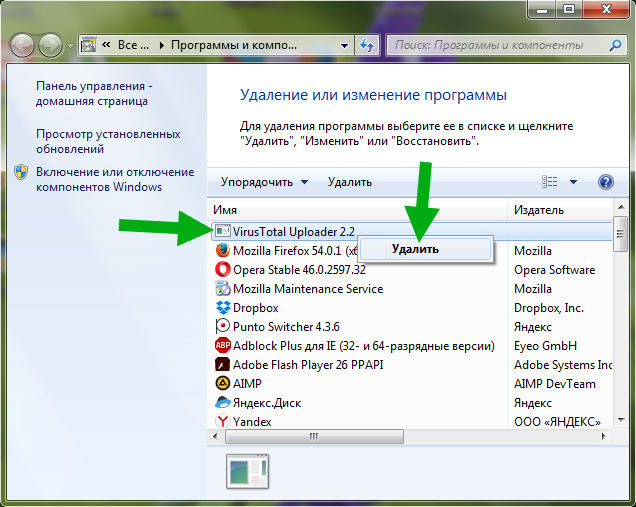Expand the address bar history dropdown arrow
Image resolution: width=636 pixels, height=507 pixels.
pos(344,45)
